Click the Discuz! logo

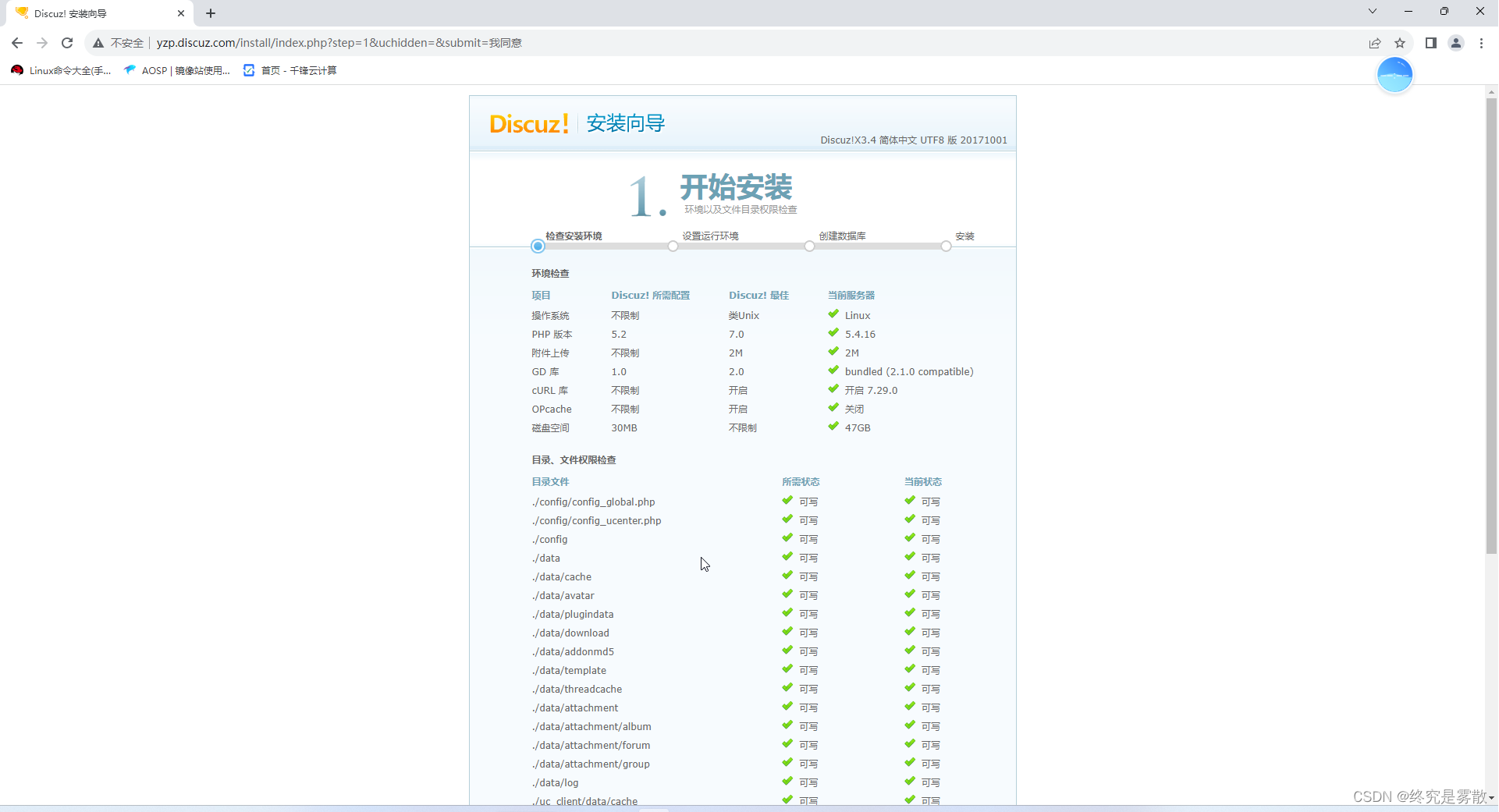tap(529, 123)
